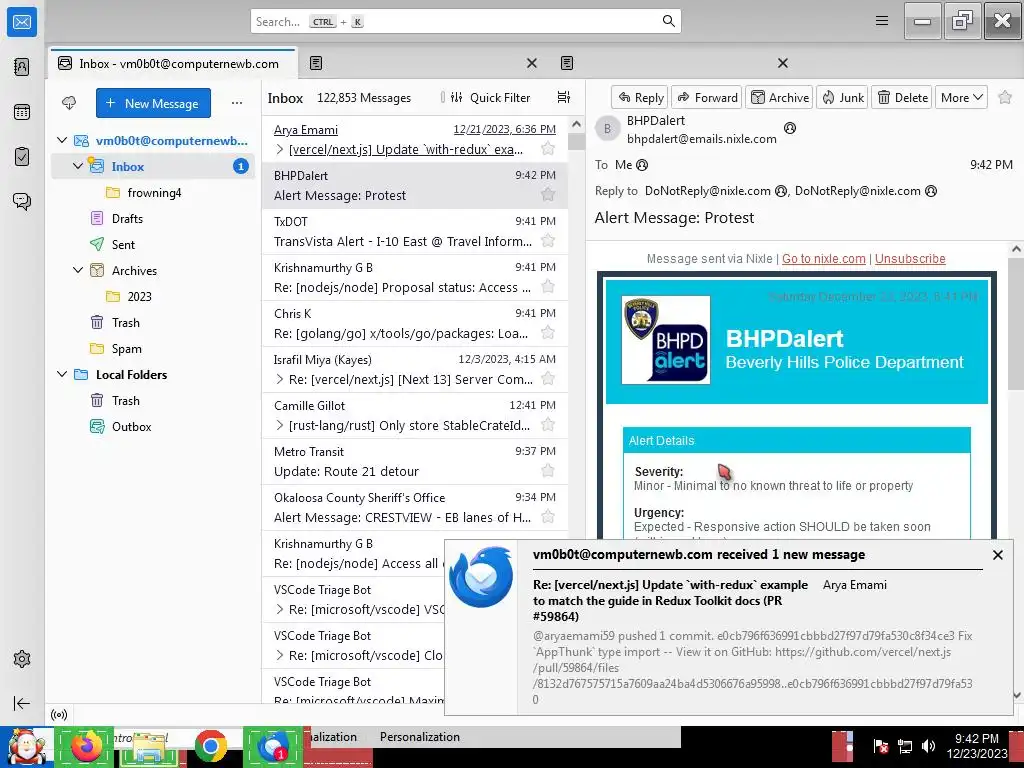The height and width of the screenshot is (768, 1024).
Task: Star the BHPDalert Alert Message: Protest email
Action: click(x=548, y=195)
